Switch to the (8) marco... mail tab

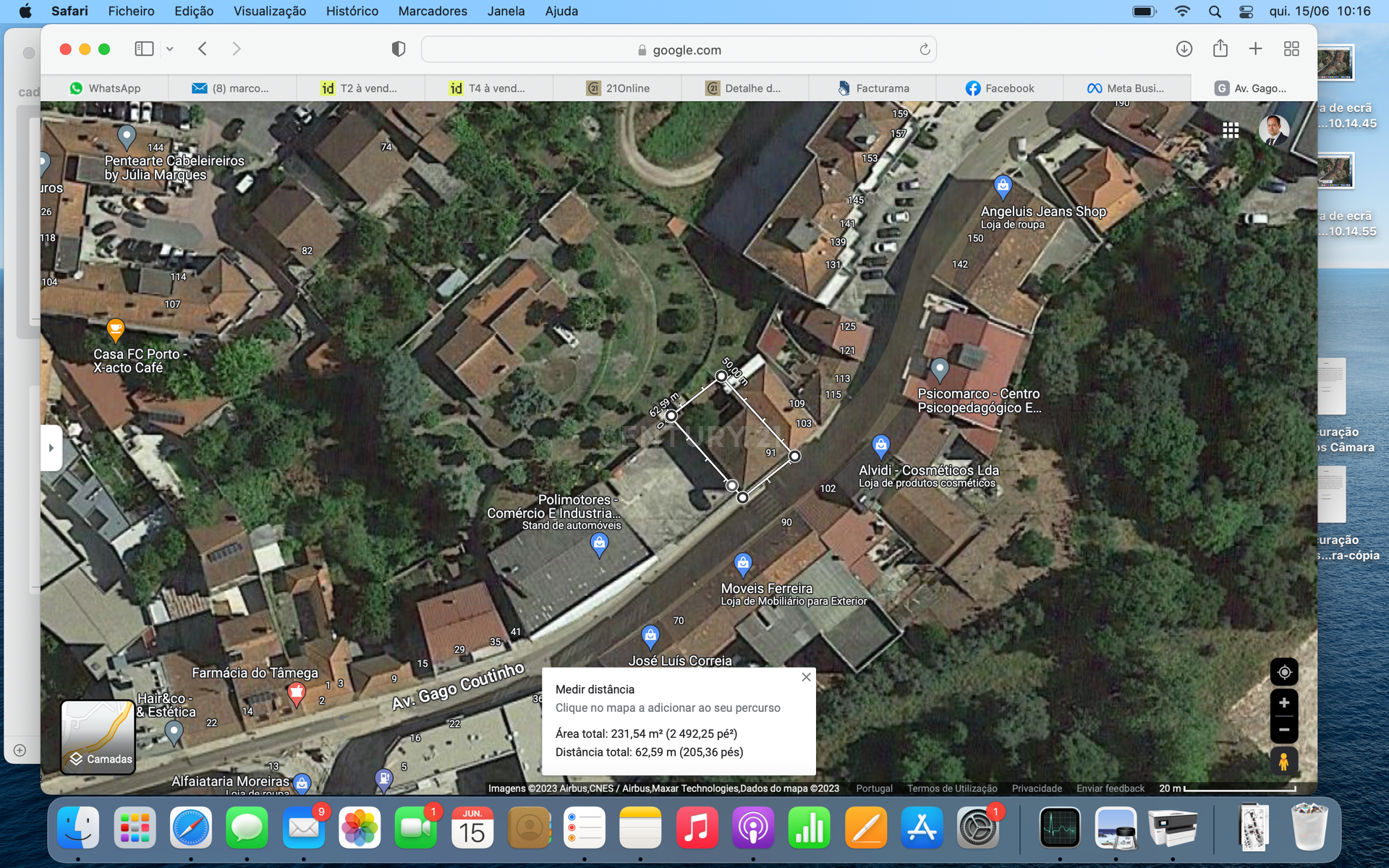[232, 88]
